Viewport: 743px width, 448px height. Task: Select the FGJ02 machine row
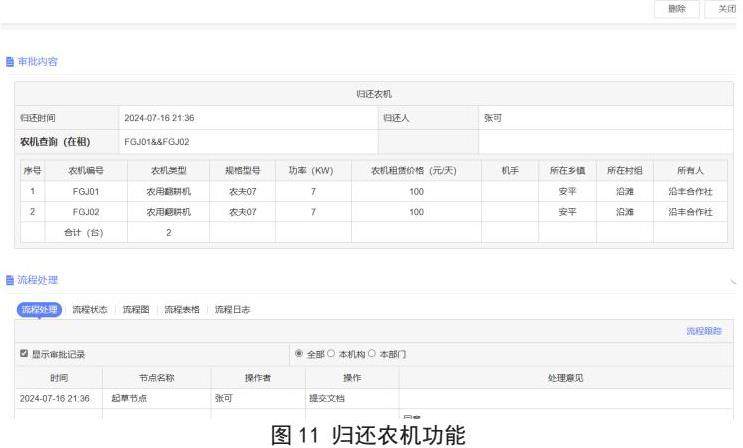[85, 212]
